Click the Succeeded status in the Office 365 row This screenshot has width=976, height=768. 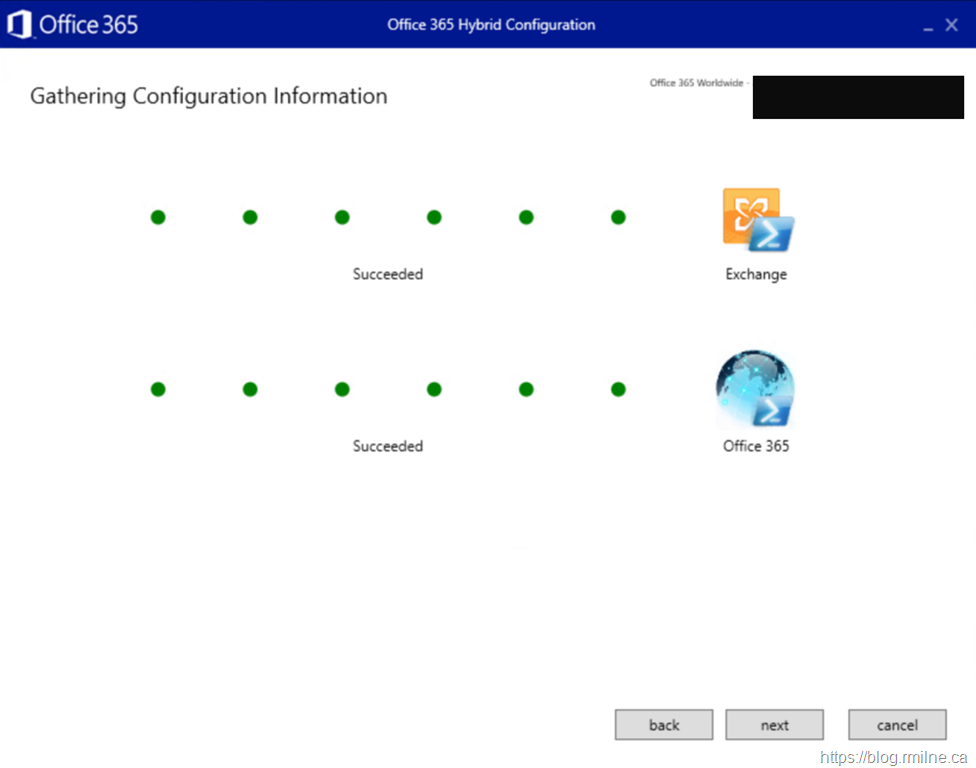(x=388, y=446)
